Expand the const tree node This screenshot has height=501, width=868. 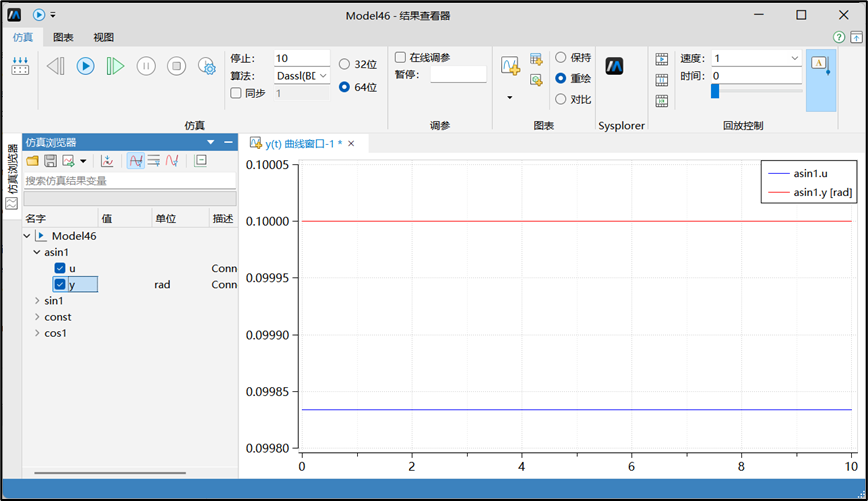[37, 317]
